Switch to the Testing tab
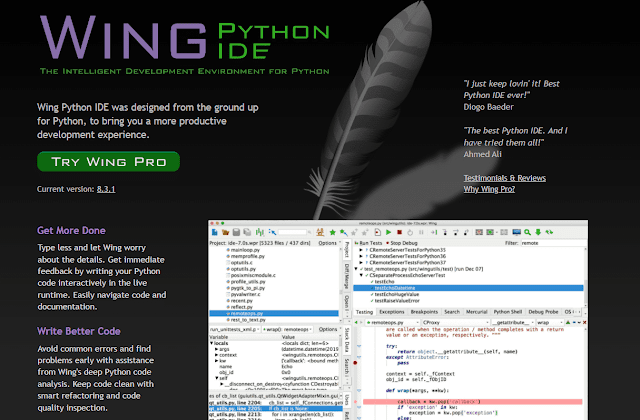Viewport: 640px width, 420px height. (364, 312)
